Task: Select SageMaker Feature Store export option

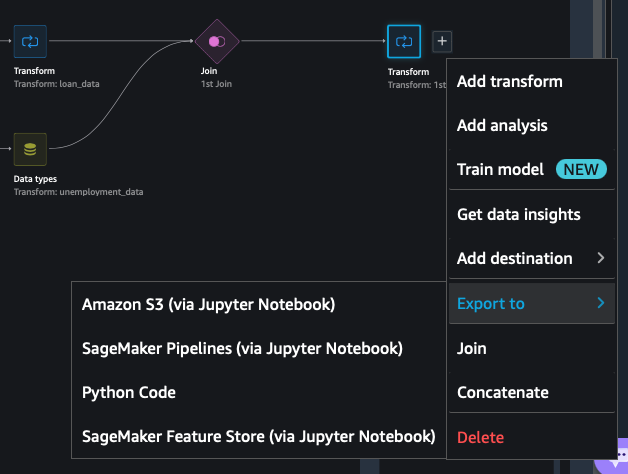Action: [258, 436]
